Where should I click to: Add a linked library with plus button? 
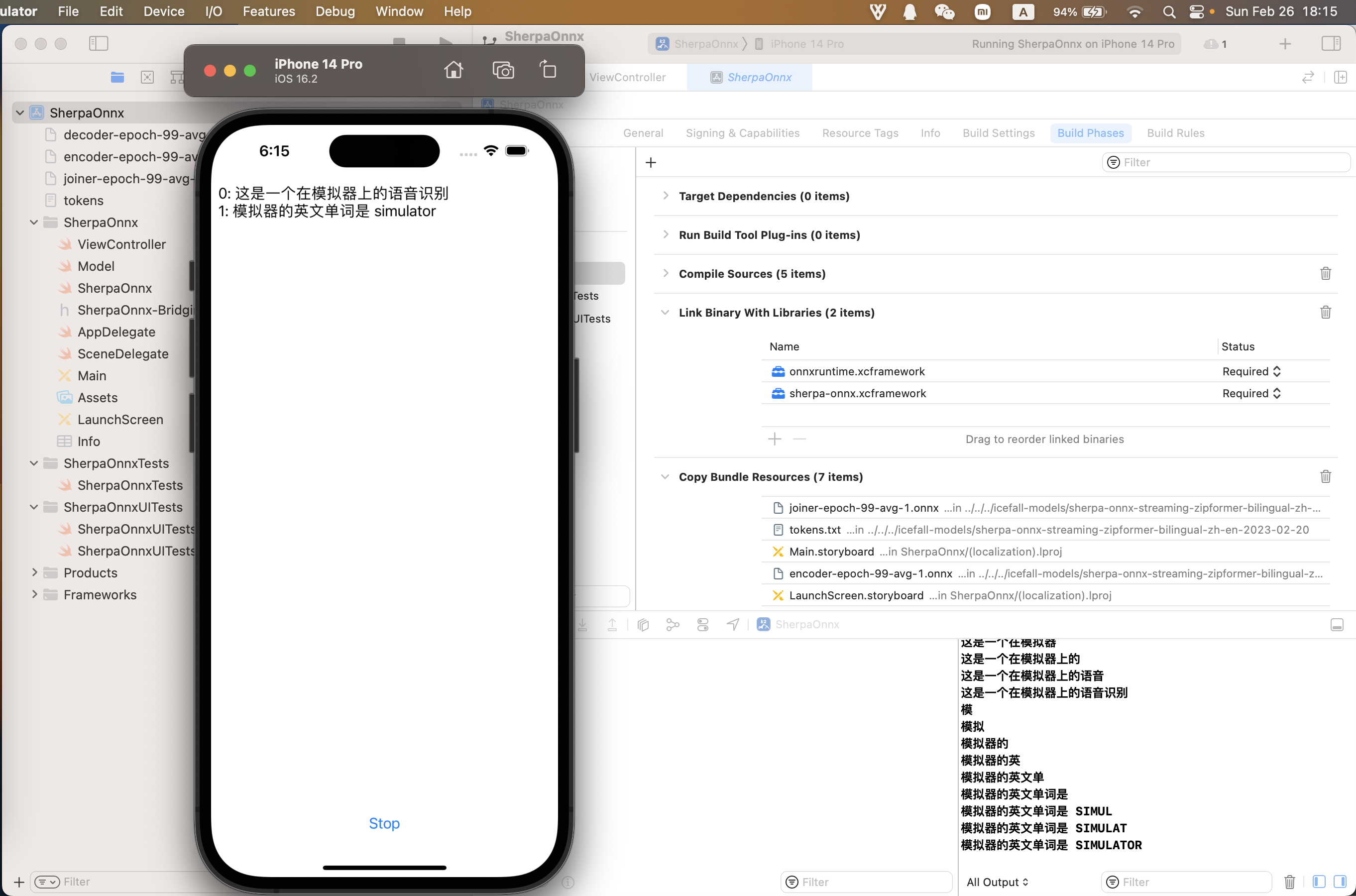click(774, 439)
